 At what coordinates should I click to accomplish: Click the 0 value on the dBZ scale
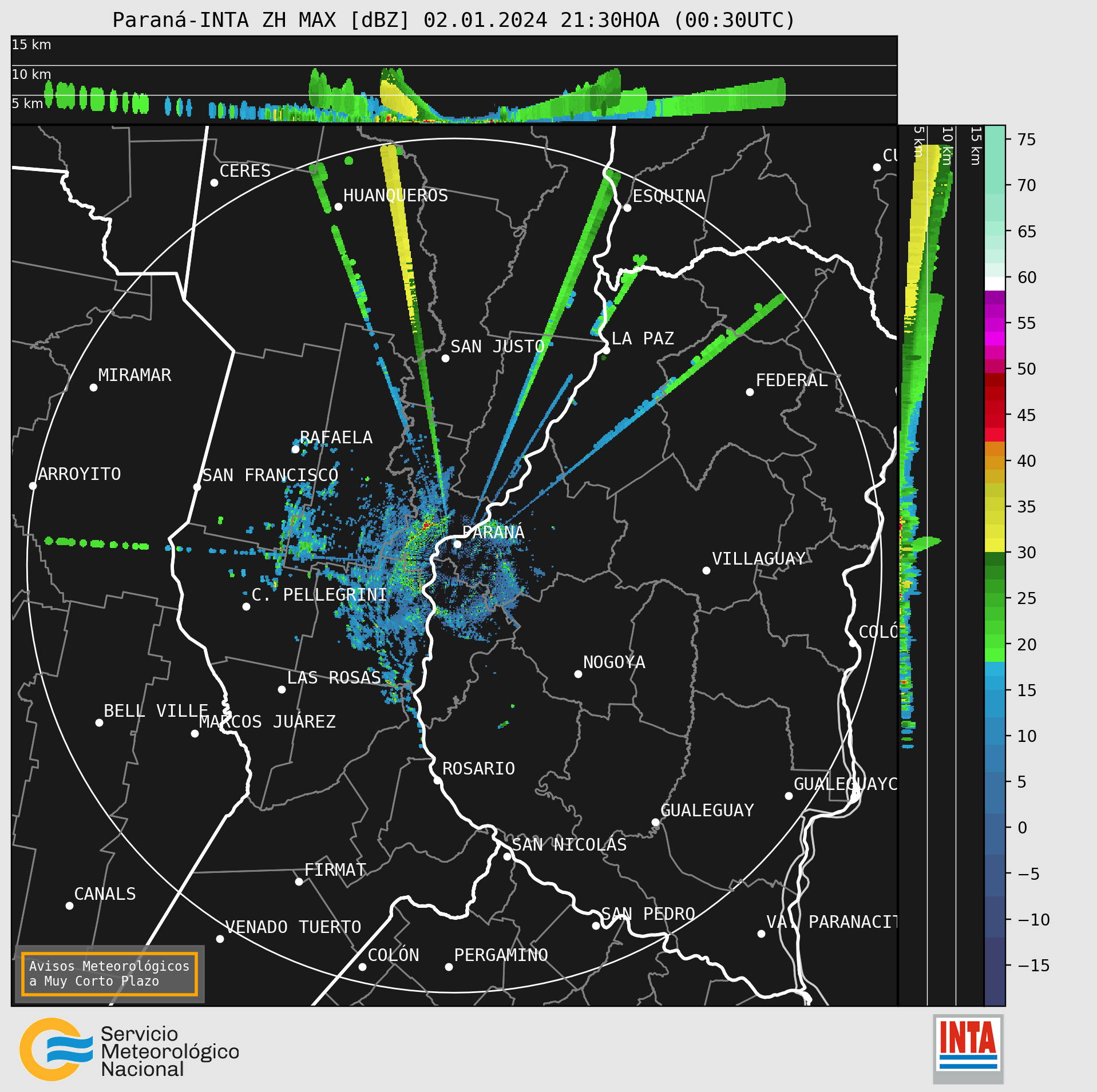tap(1022, 827)
